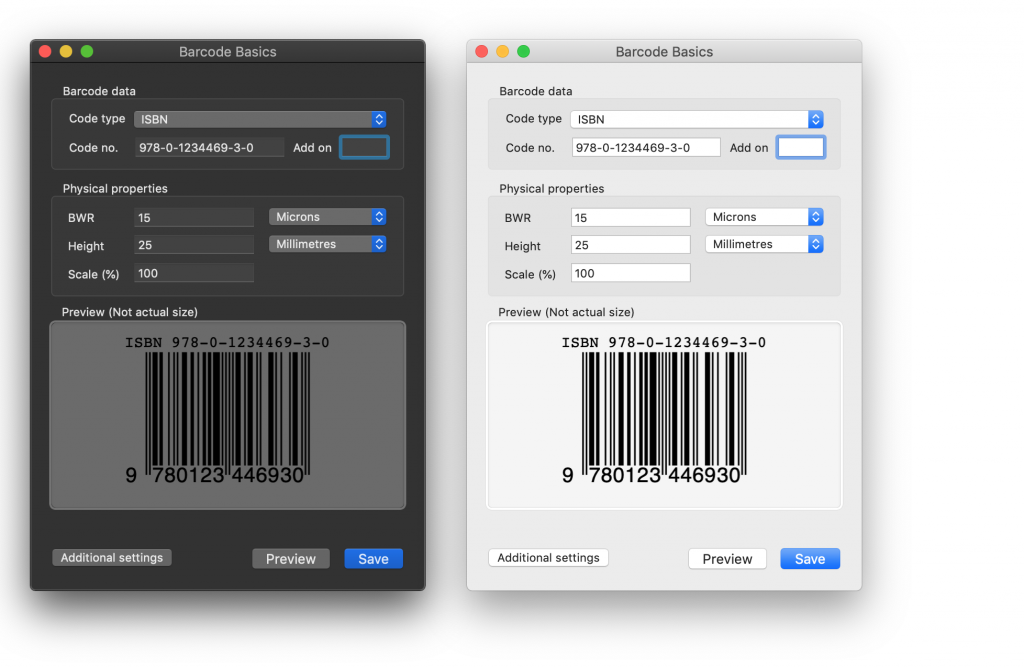Screen dimensions: 1024x668
Task: Open Code type ISBN dropdown in light window
Action: [697, 119]
